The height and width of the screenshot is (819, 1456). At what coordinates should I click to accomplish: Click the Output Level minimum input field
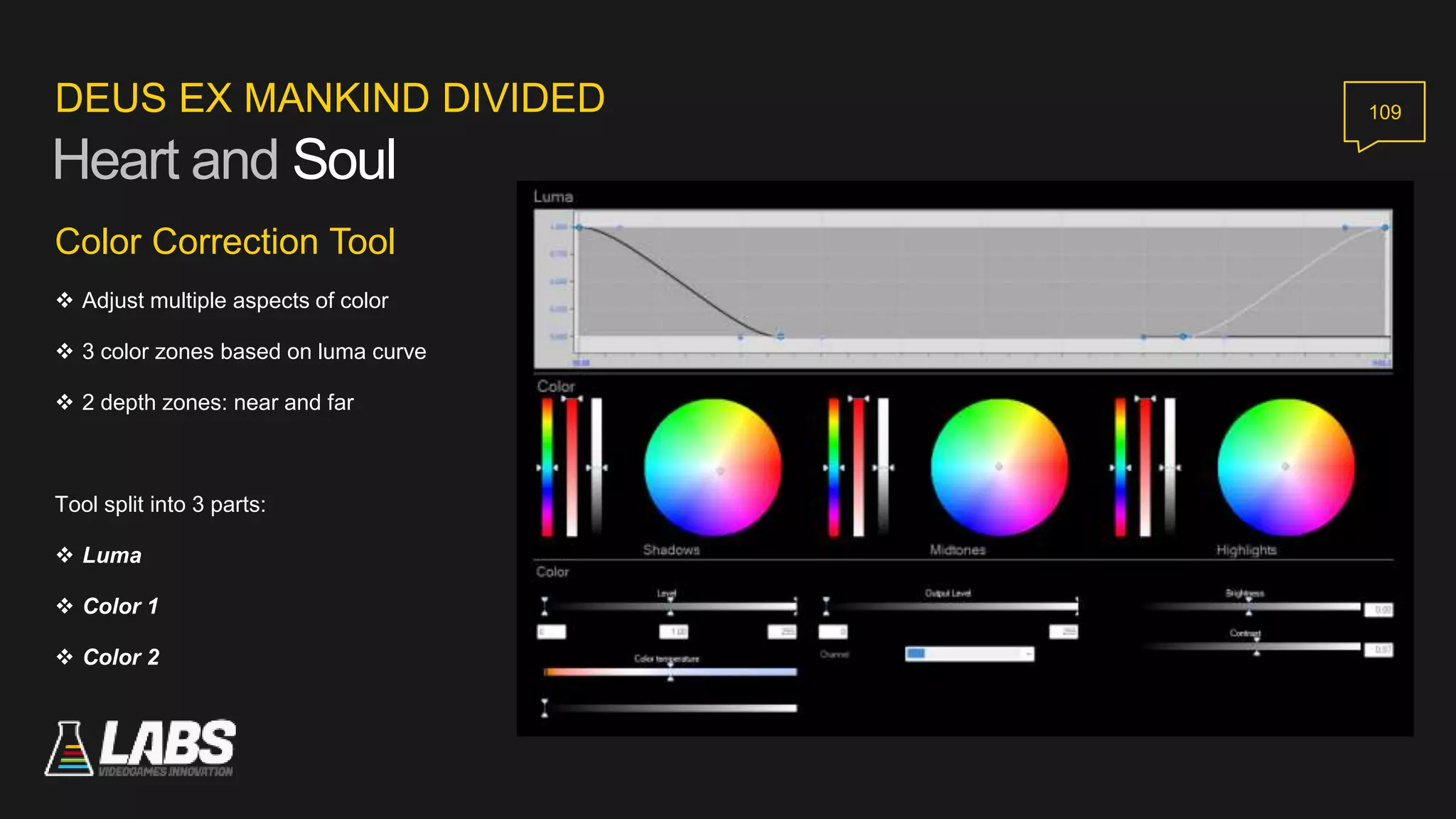coord(833,631)
